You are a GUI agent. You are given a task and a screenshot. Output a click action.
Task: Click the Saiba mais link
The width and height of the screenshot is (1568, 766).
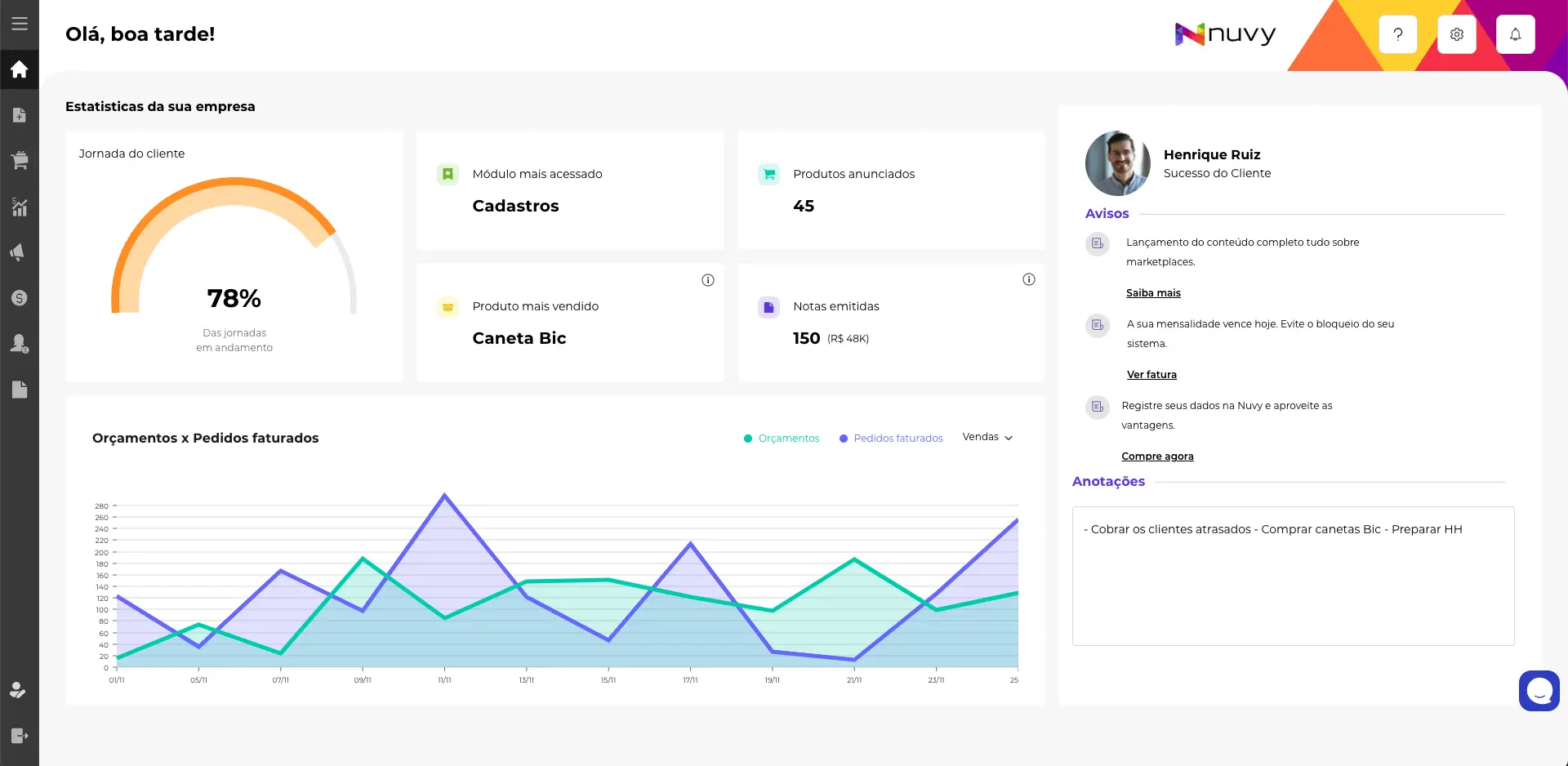1153,293
